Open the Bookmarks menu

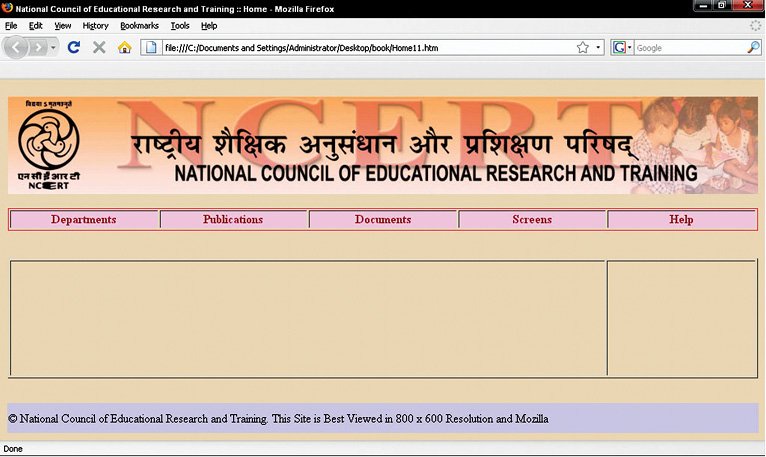[x=139, y=25]
